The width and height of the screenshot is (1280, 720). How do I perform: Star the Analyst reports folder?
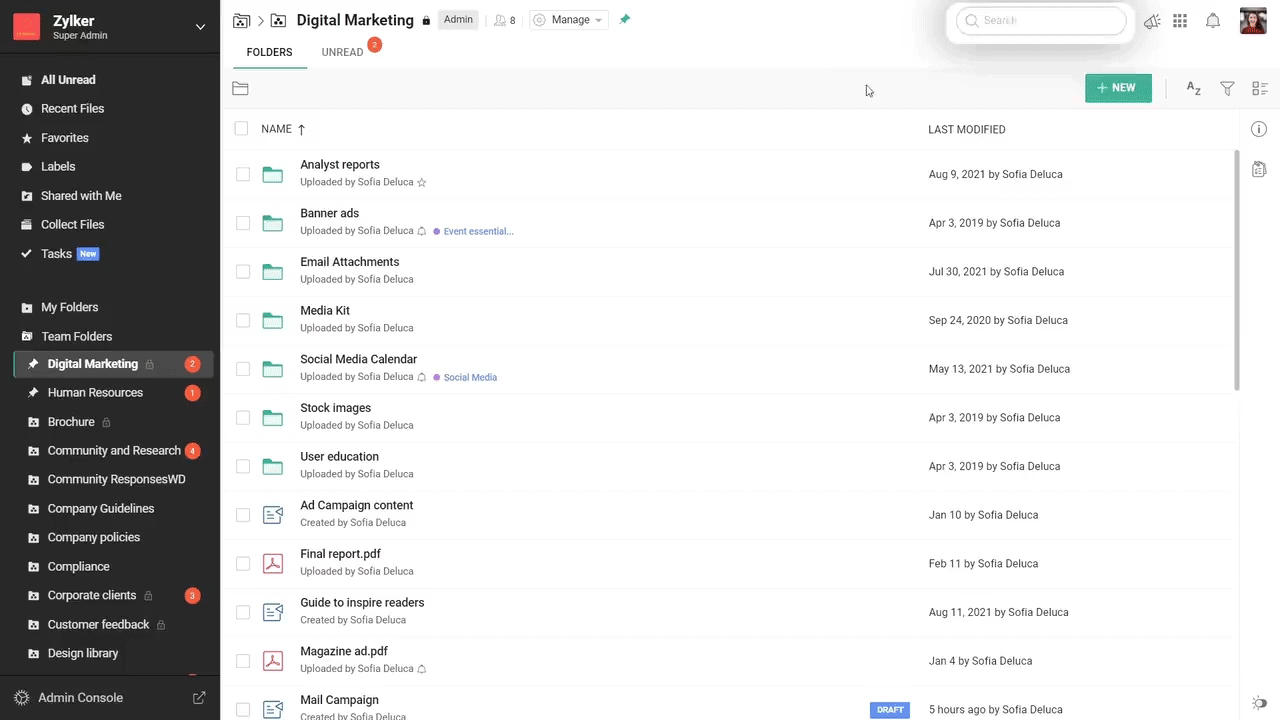(x=421, y=183)
